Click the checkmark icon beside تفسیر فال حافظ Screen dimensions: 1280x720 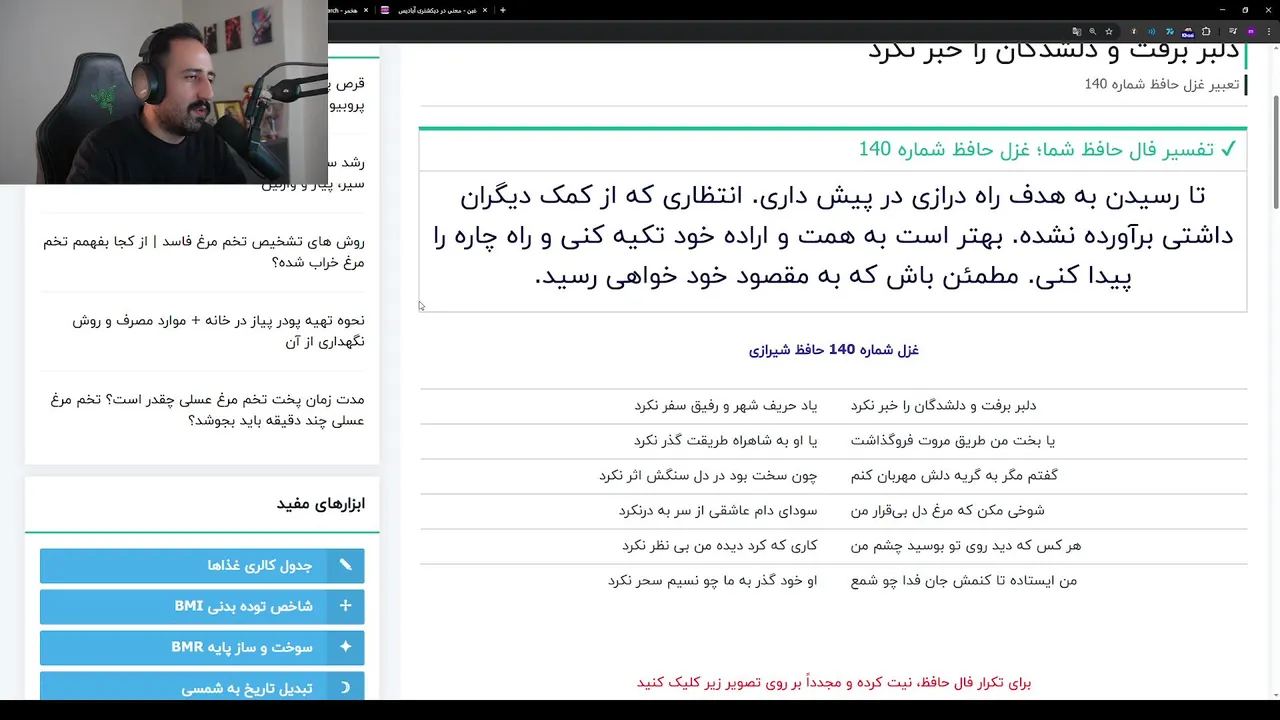[1228, 149]
